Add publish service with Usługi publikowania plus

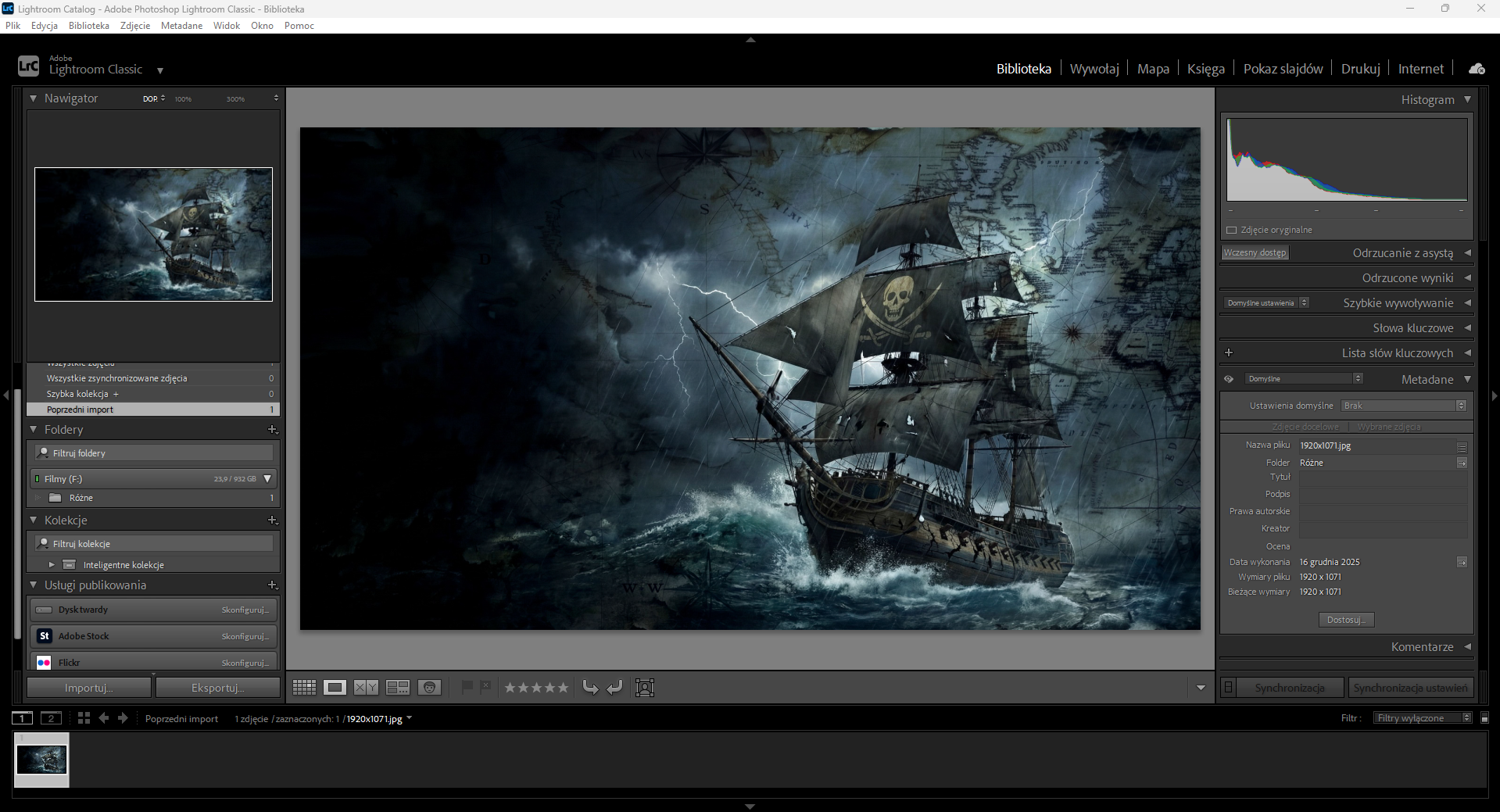coord(272,585)
